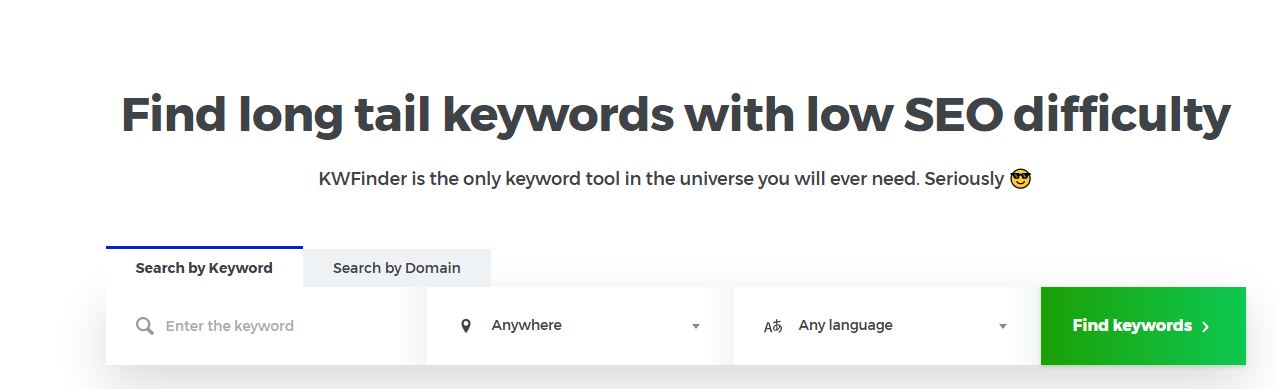Switch to Search by Keyword tab
This screenshot has width=1277, height=389.
point(204,267)
